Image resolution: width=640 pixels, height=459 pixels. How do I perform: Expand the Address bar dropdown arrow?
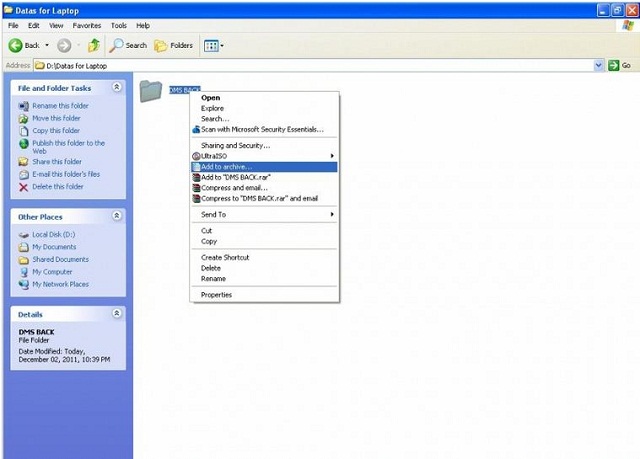599,65
